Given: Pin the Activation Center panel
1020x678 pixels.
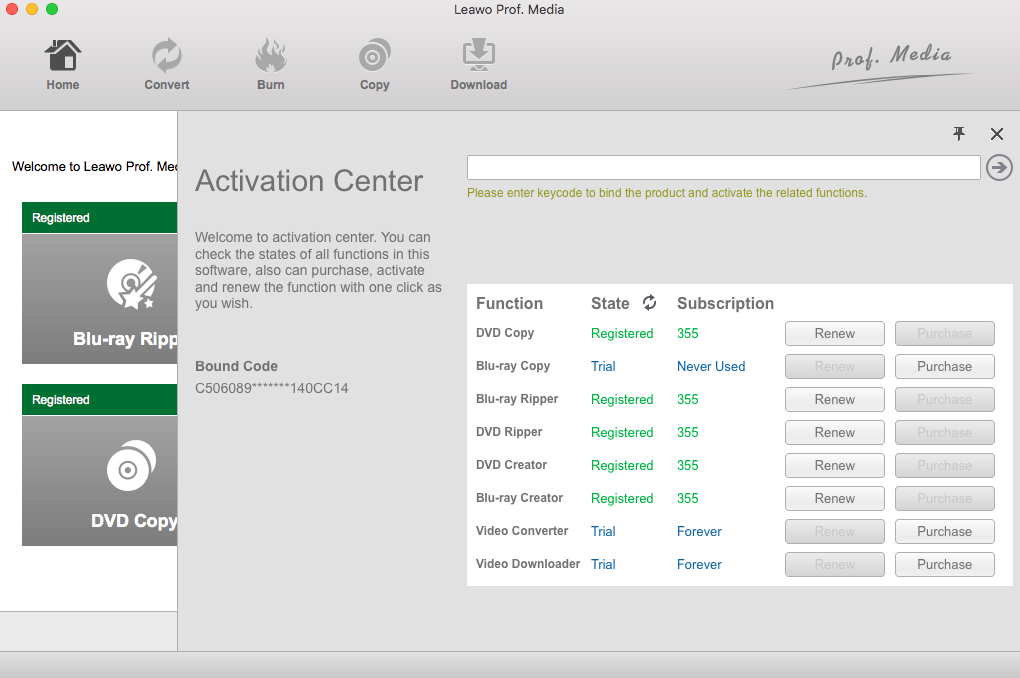Looking at the screenshot, I should [x=960, y=134].
